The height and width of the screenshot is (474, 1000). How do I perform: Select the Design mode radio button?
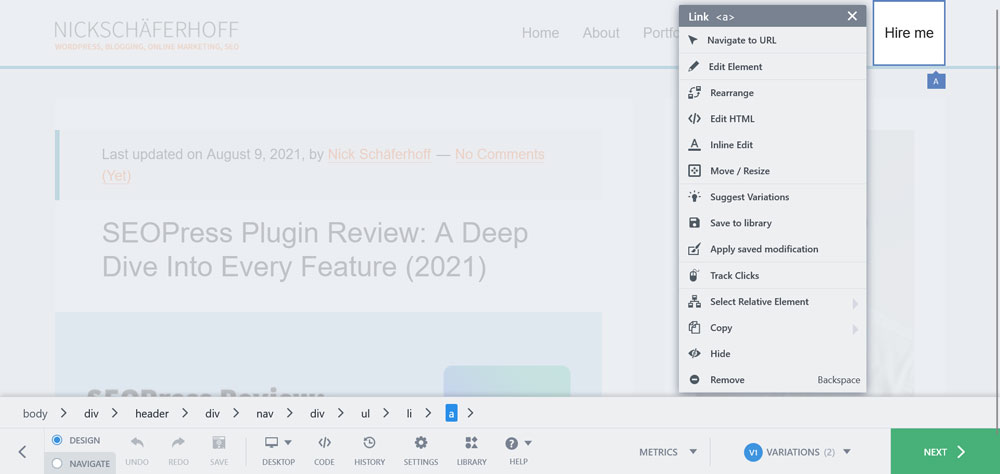[57, 440]
